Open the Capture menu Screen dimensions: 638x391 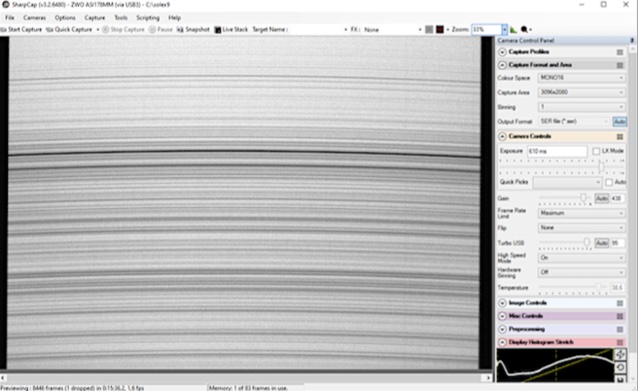coord(95,17)
